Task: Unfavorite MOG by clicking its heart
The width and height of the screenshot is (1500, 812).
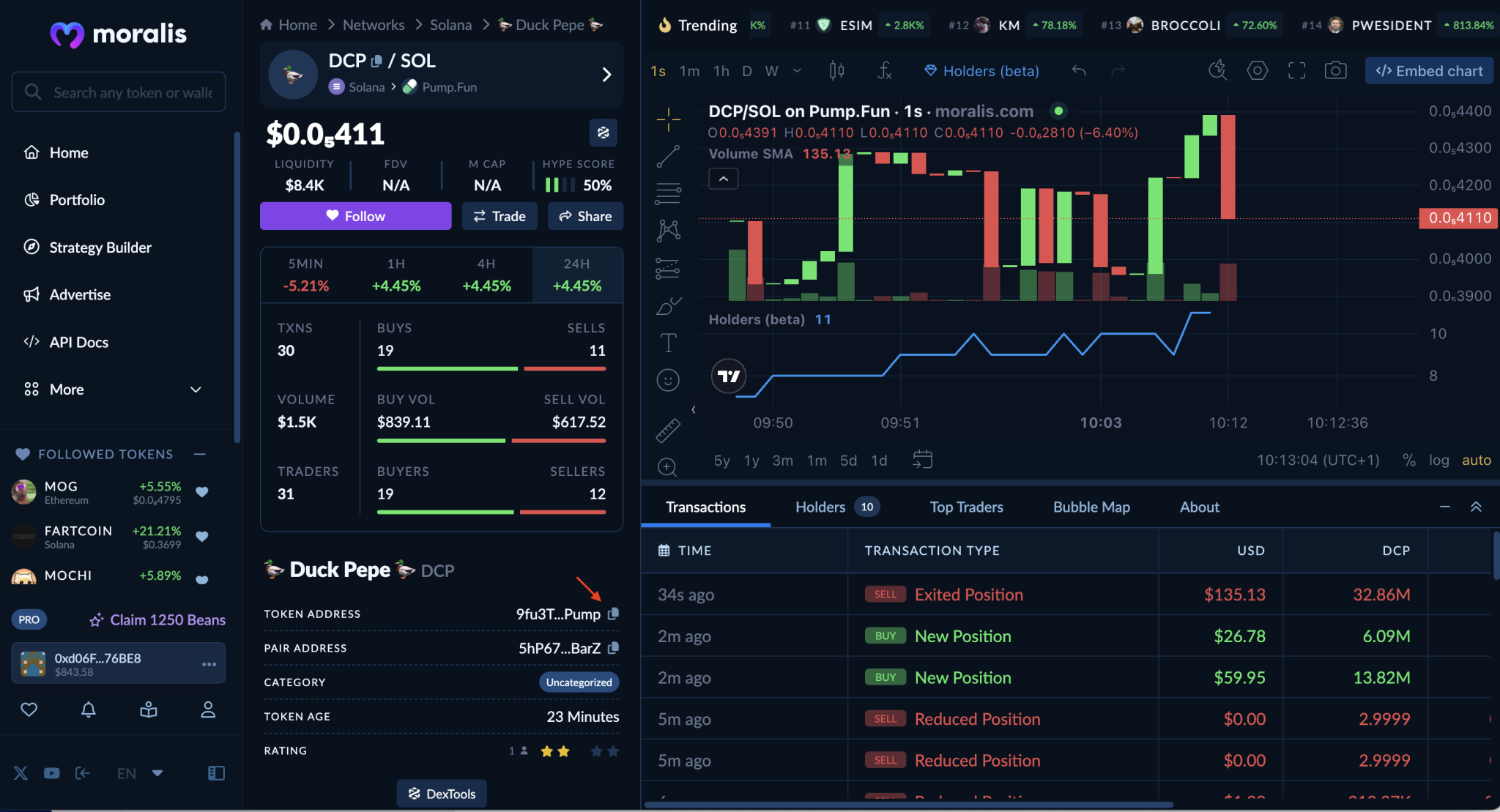Action: [203, 493]
